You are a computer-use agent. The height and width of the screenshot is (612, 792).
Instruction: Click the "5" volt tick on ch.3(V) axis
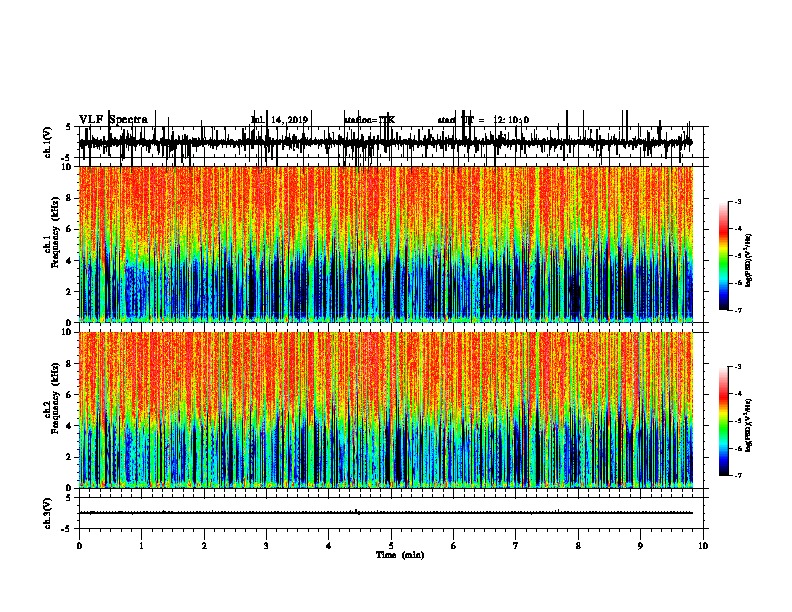[x=68, y=497]
